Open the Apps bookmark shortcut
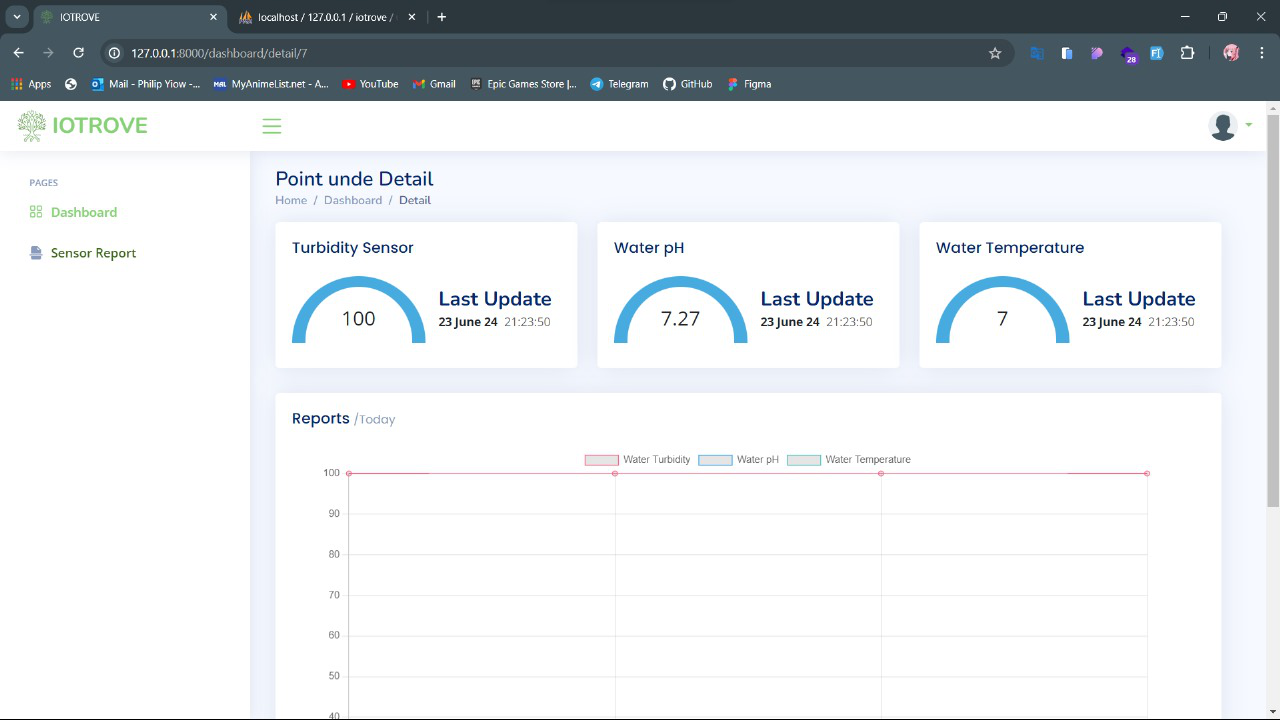 pyautogui.click(x=31, y=84)
